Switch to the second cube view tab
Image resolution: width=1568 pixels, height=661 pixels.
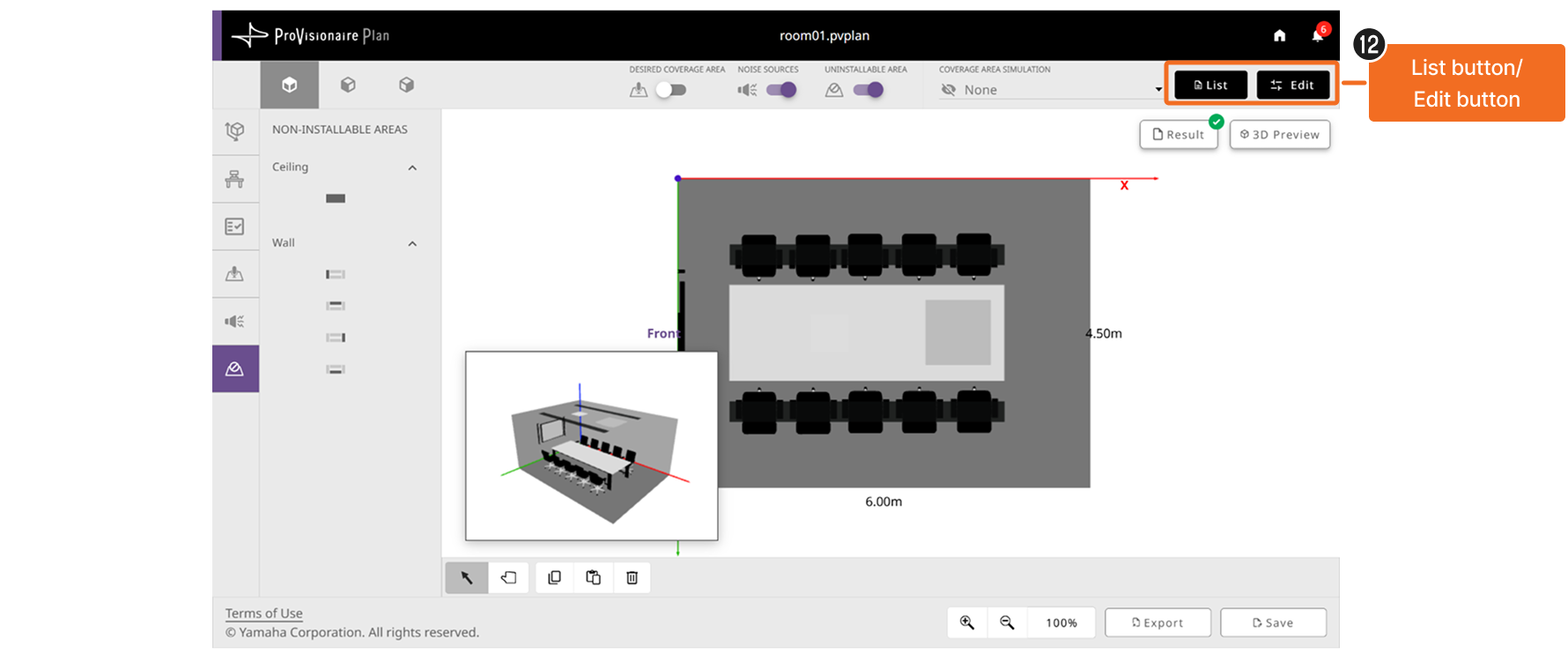[x=348, y=85]
